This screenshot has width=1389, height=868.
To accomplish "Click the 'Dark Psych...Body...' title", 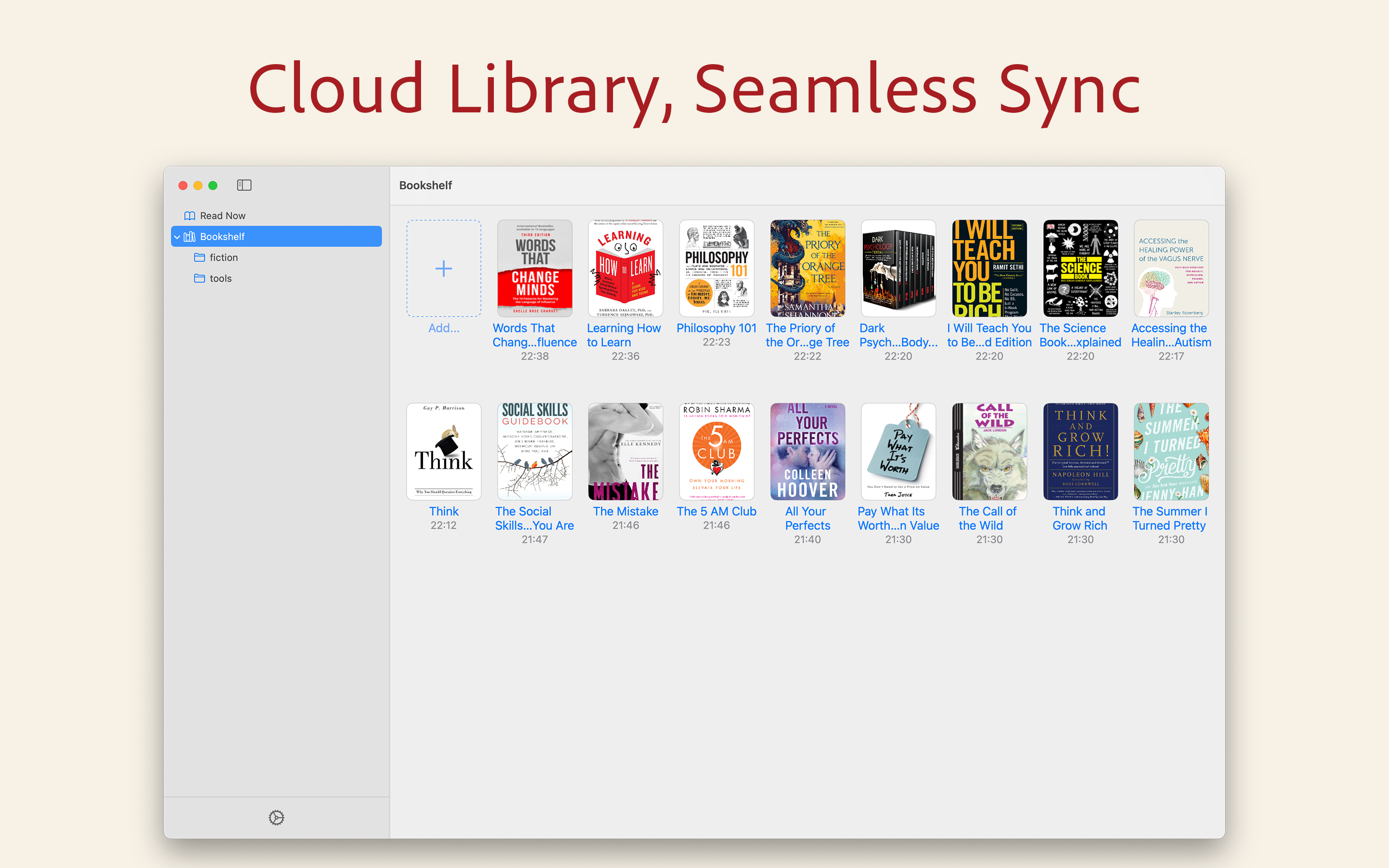I will [x=898, y=335].
